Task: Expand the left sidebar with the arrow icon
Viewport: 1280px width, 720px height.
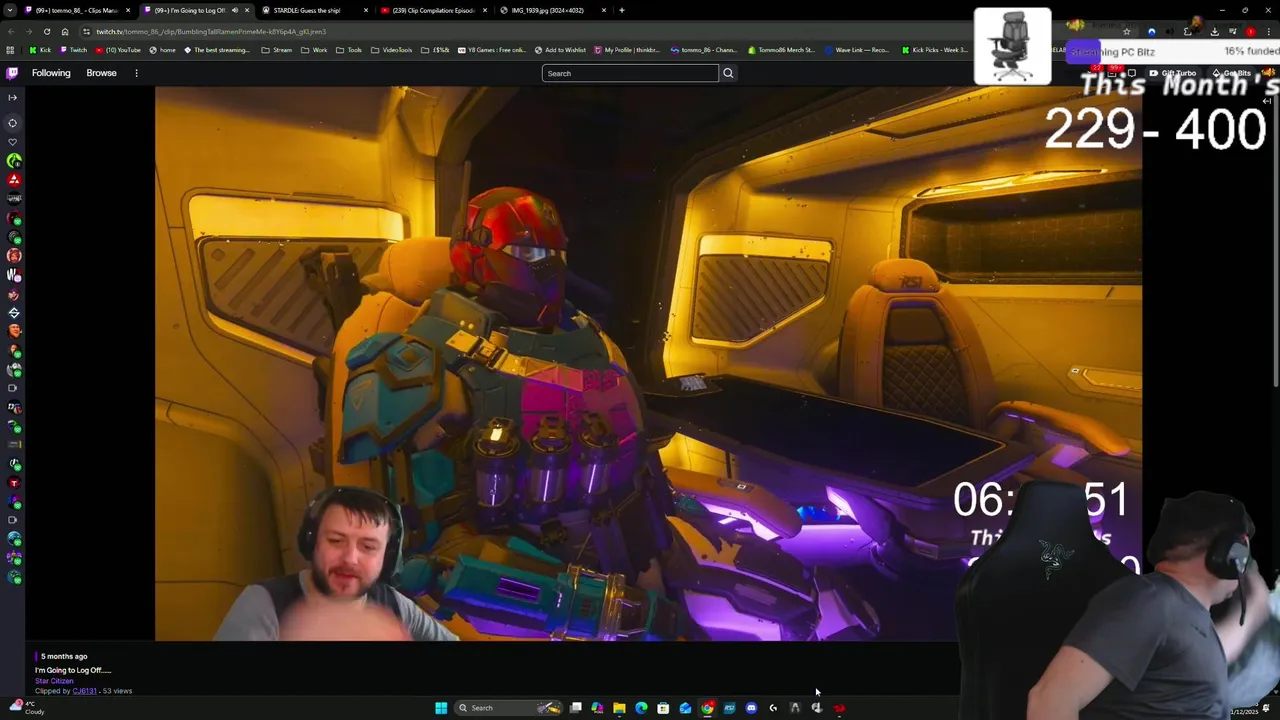Action: pyautogui.click(x=12, y=97)
